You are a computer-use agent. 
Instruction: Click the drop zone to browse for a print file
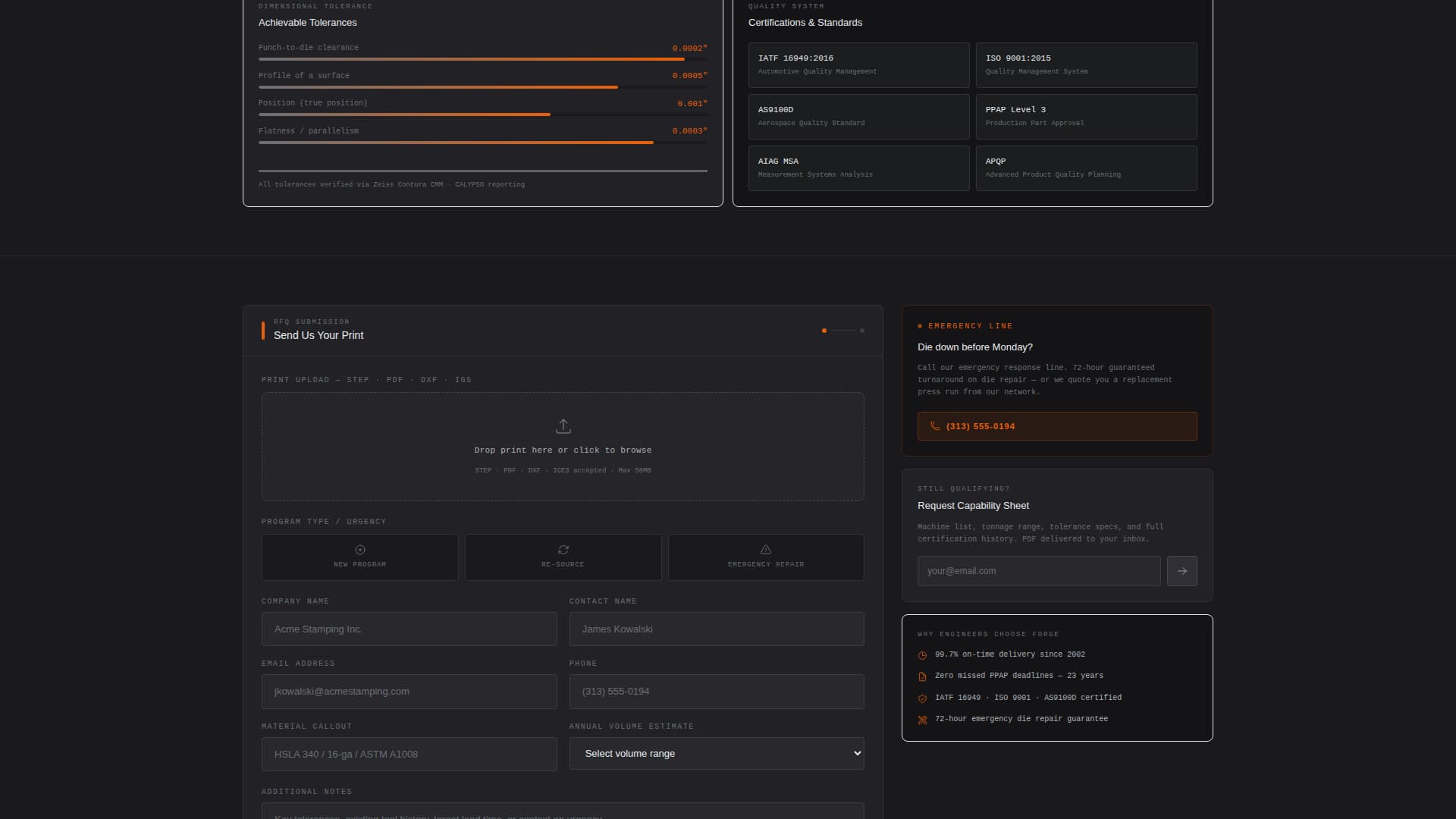tap(563, 447)
